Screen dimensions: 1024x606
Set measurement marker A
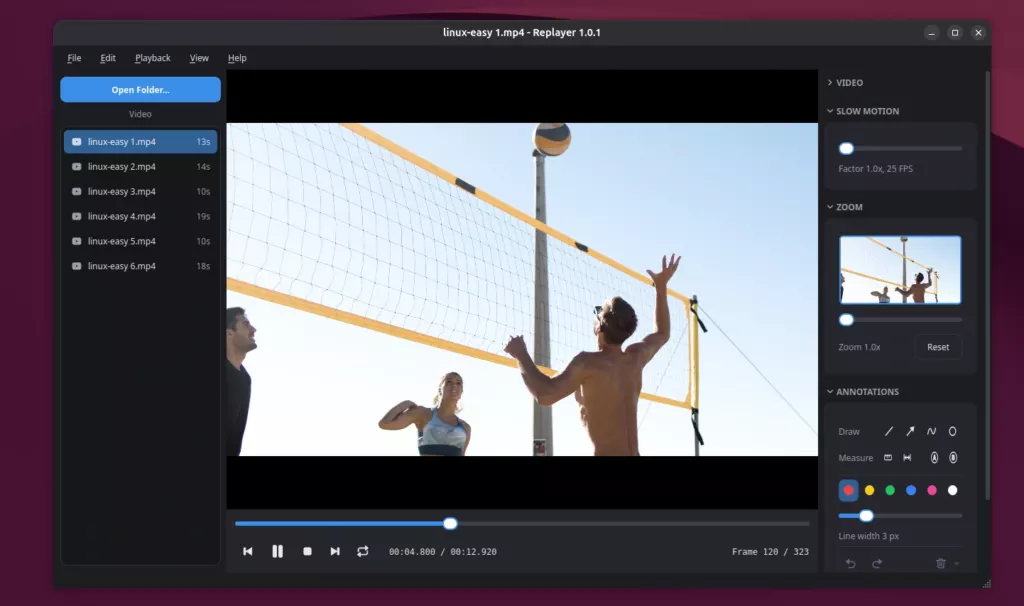coord(935,458)
